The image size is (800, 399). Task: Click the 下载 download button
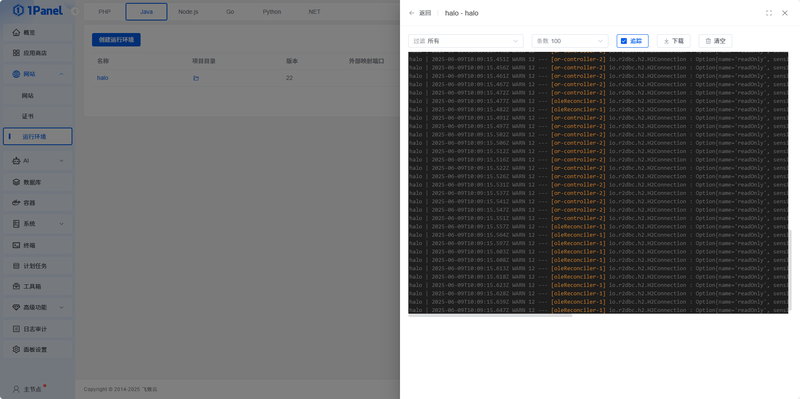(x=673, y=41)
